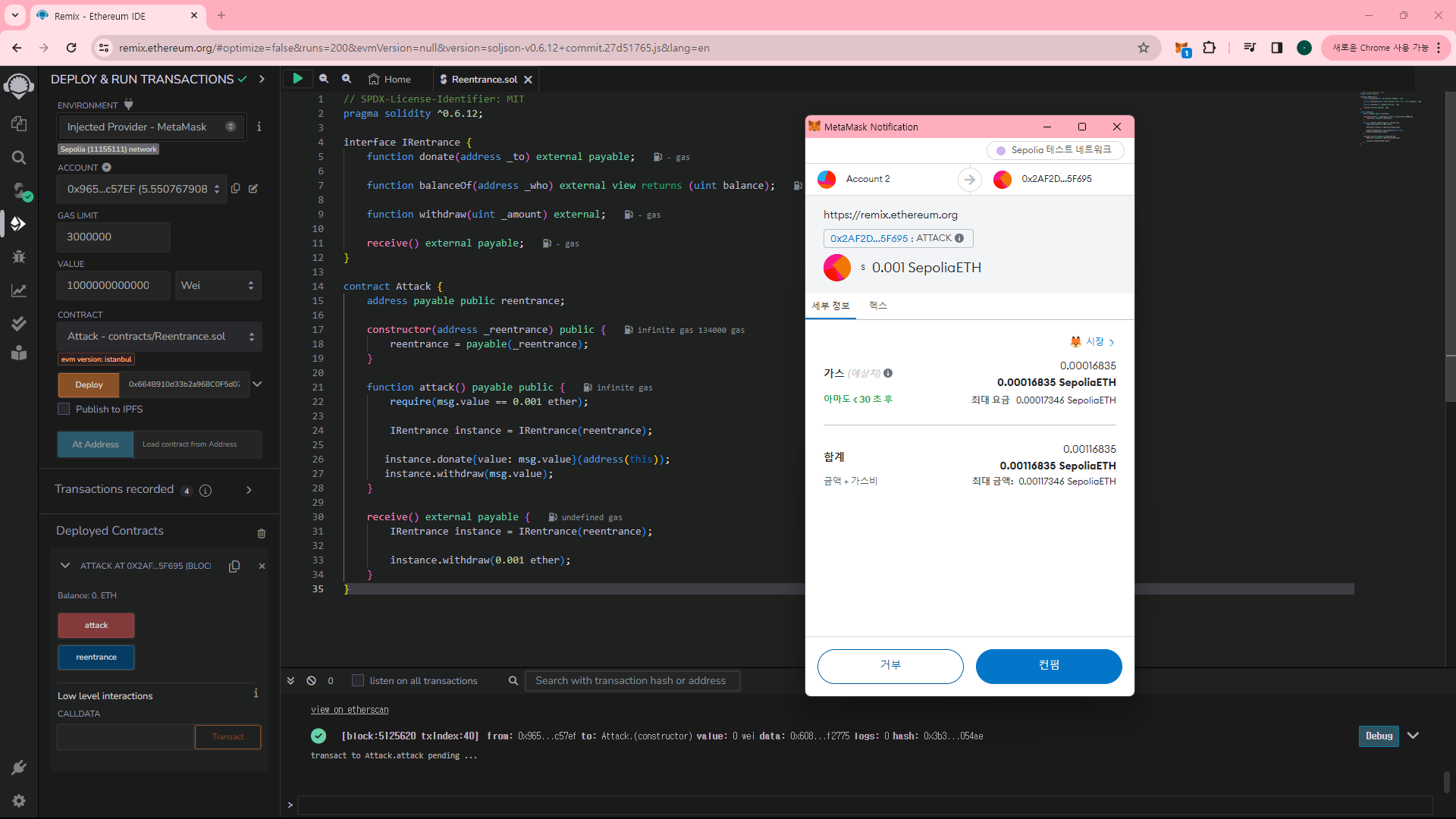The image size is (1456, 819).
Task: Click the Transact button for calldata
Action: coord(228,737)
